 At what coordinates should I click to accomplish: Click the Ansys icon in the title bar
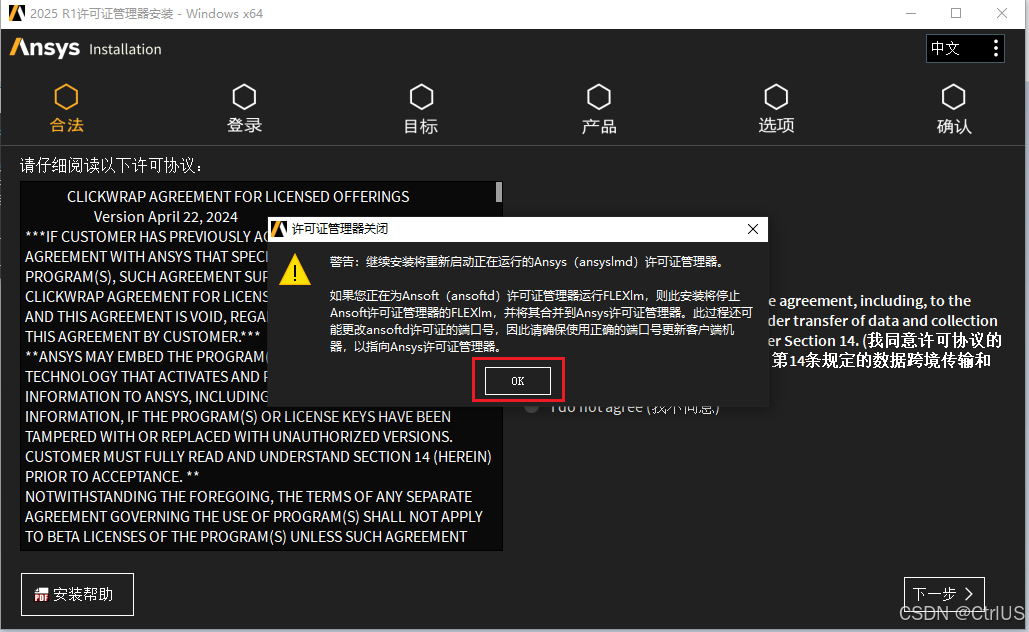[16, 13]
